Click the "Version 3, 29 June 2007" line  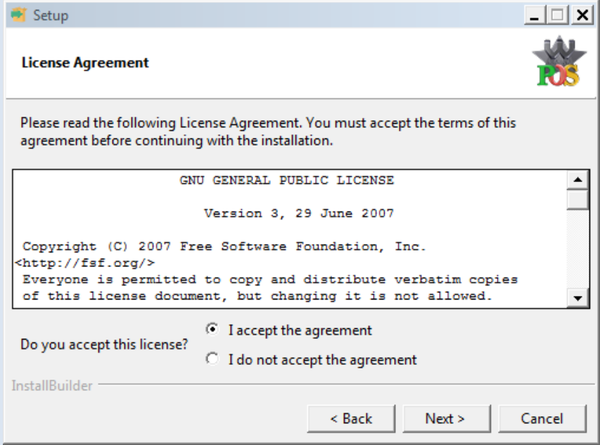click(298, 213)
